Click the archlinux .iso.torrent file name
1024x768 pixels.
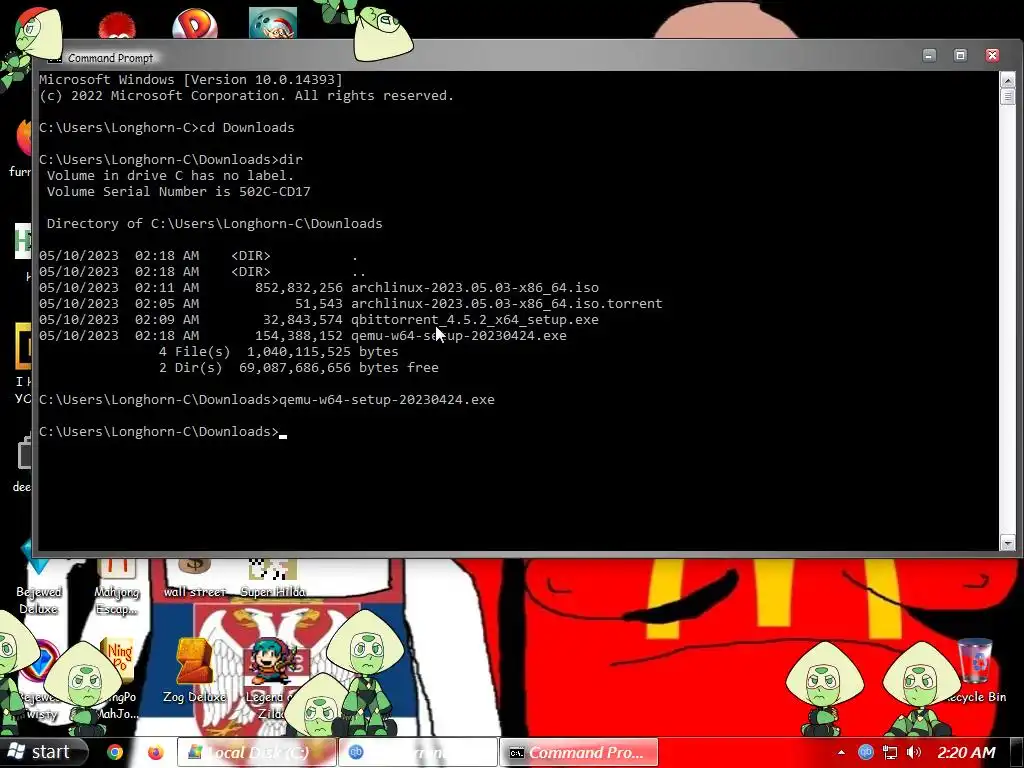[x=507, y=304]
